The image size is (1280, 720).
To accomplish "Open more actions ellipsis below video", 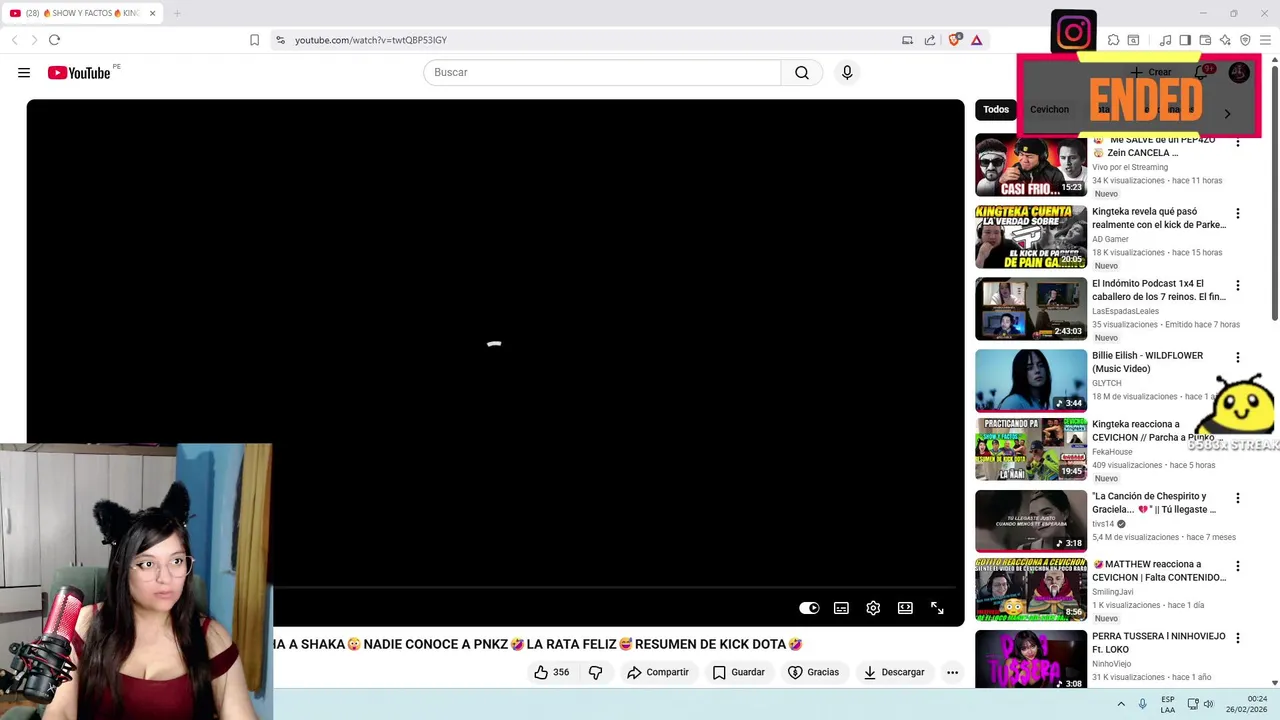I will click(x=952, y=672).
